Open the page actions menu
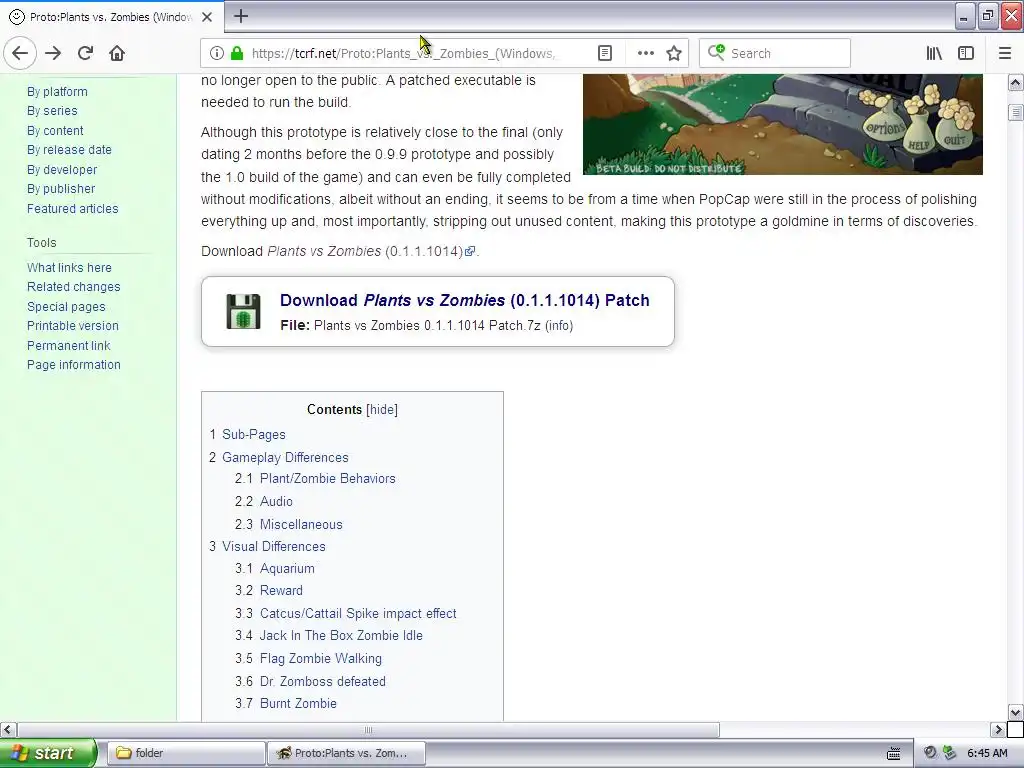The image size is (1024, 768). pos(645,54)
